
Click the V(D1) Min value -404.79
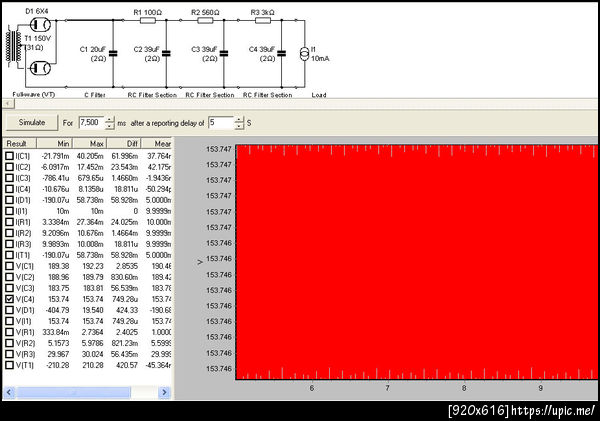[x=57, y=310]
